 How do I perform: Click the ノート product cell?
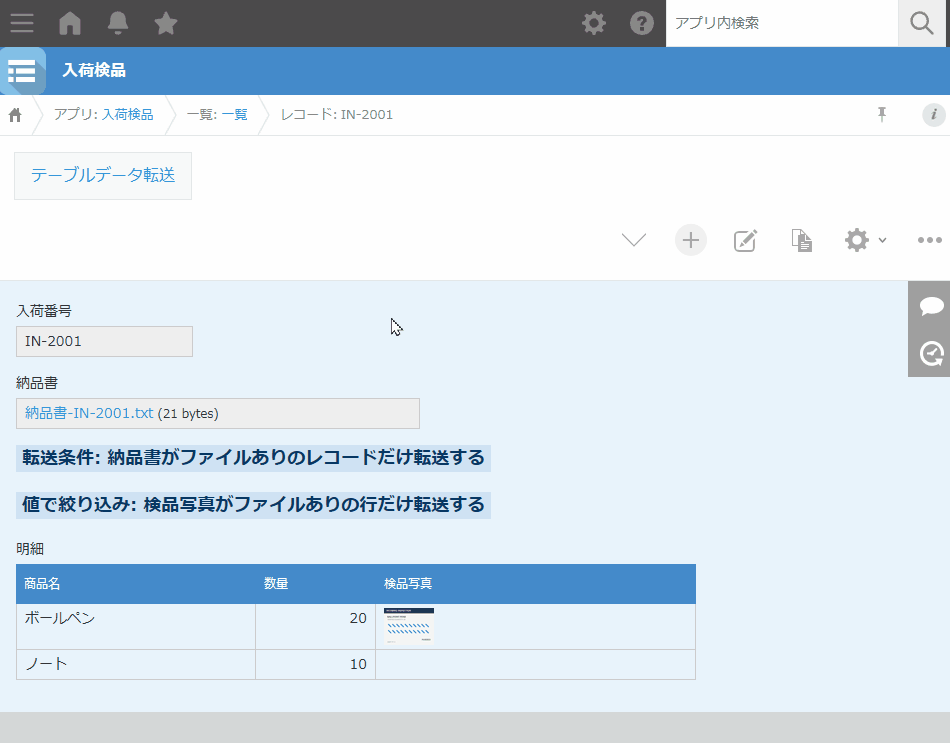point(136,665)
